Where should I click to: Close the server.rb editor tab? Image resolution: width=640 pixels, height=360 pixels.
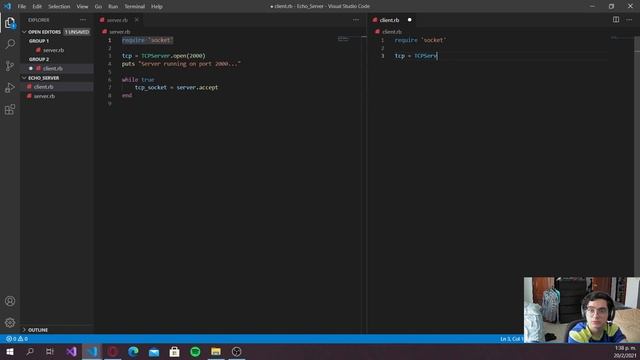137,20
